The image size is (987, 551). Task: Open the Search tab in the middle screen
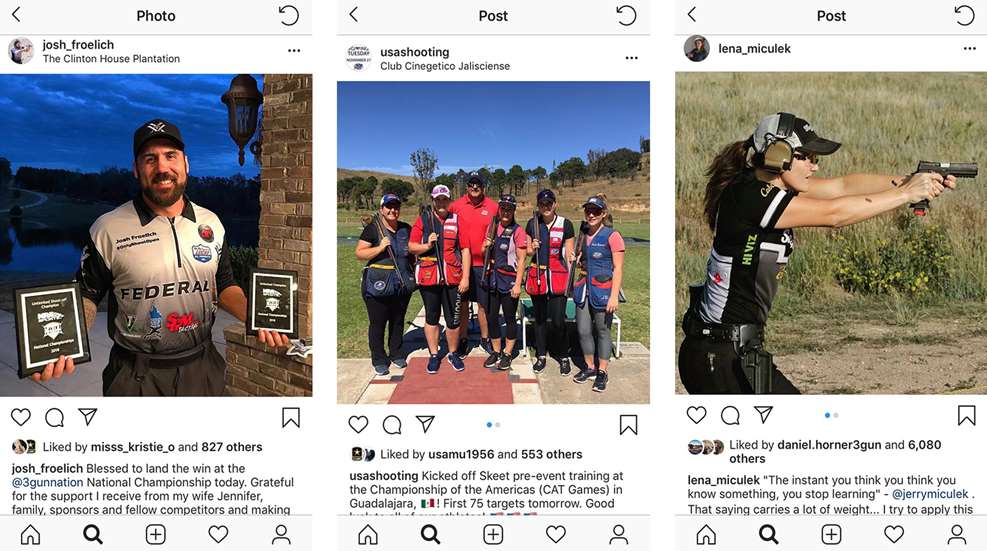coord(431,535)
